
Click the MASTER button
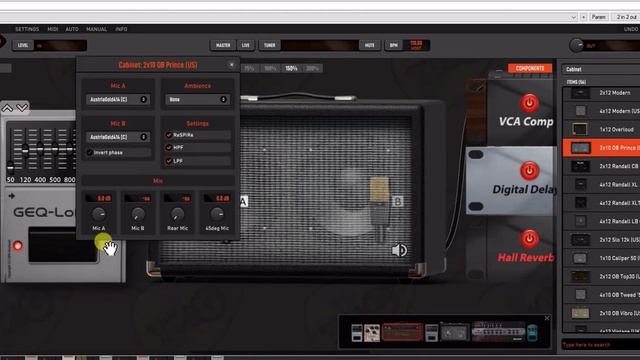(x=223, y=45)
